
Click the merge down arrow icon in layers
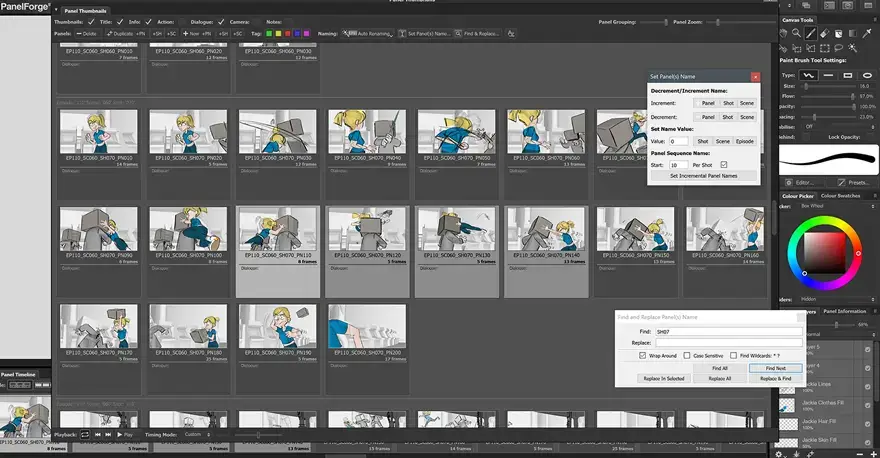(796, 454)
